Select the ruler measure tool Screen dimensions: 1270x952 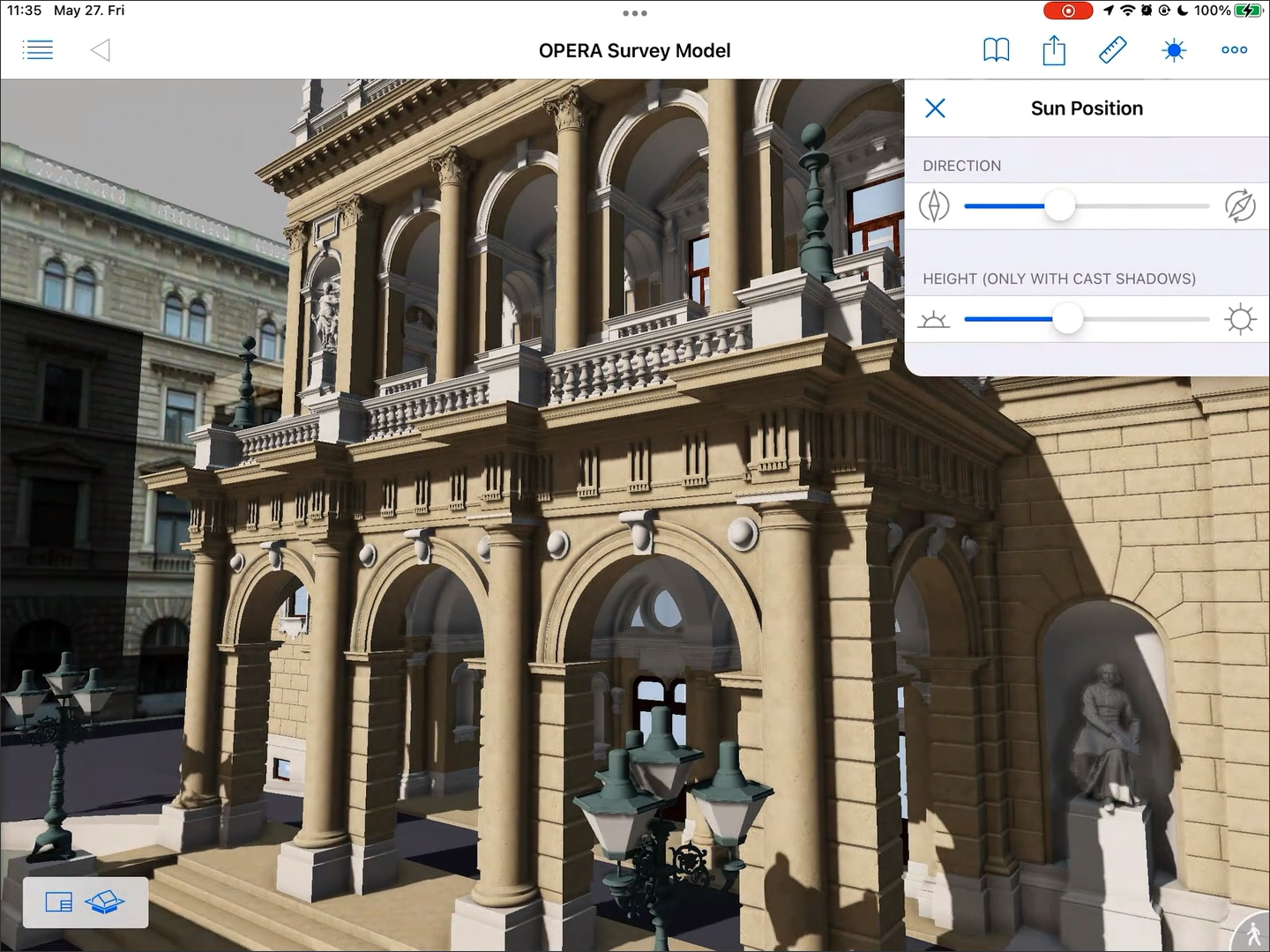tap(1113, 50)
